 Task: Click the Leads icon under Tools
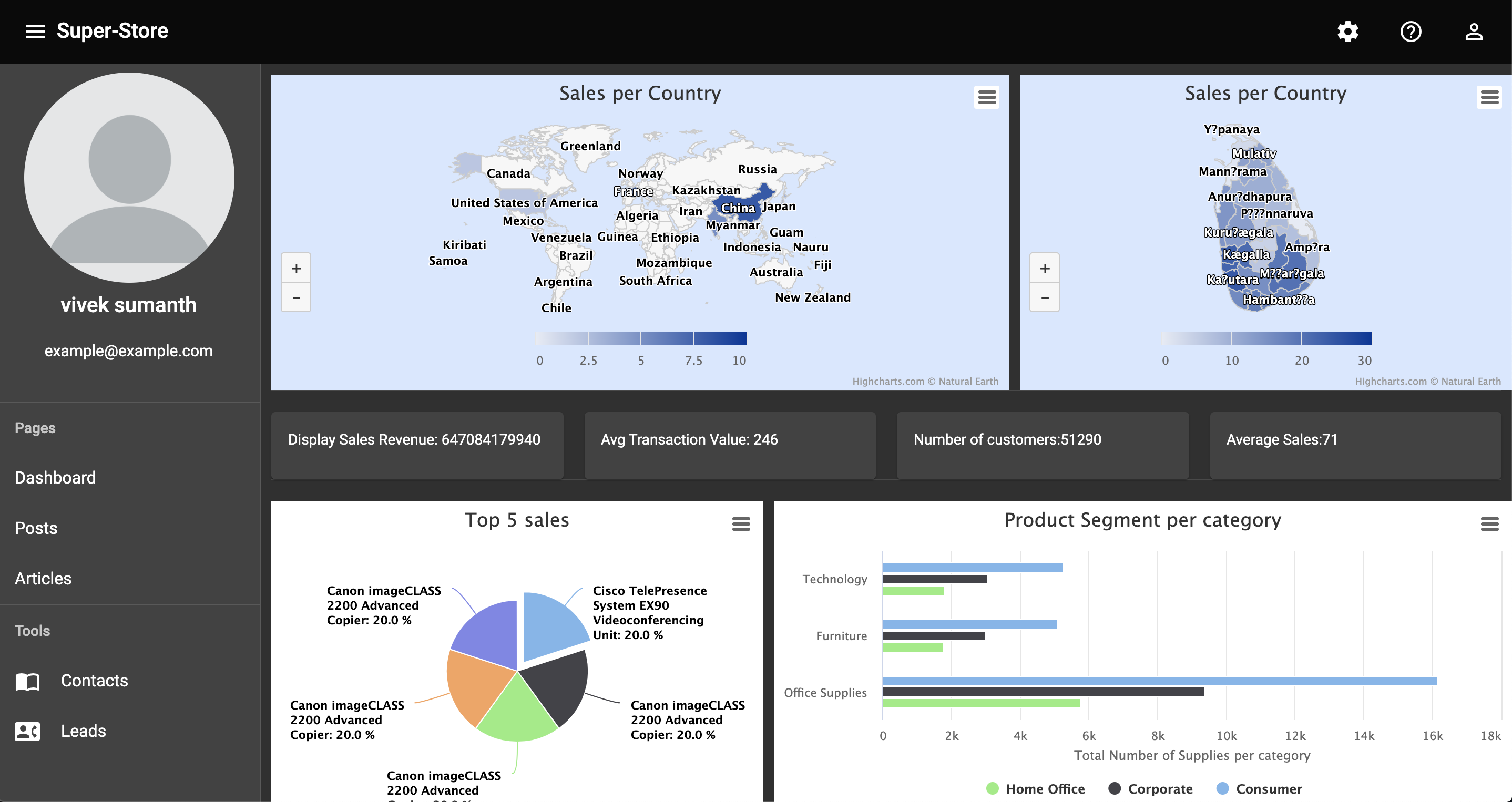tap(26, 731)
